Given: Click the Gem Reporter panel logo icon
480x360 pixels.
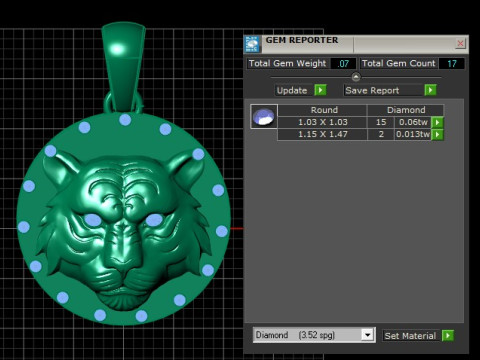Looking at the screenshot, I should point(252,44).
